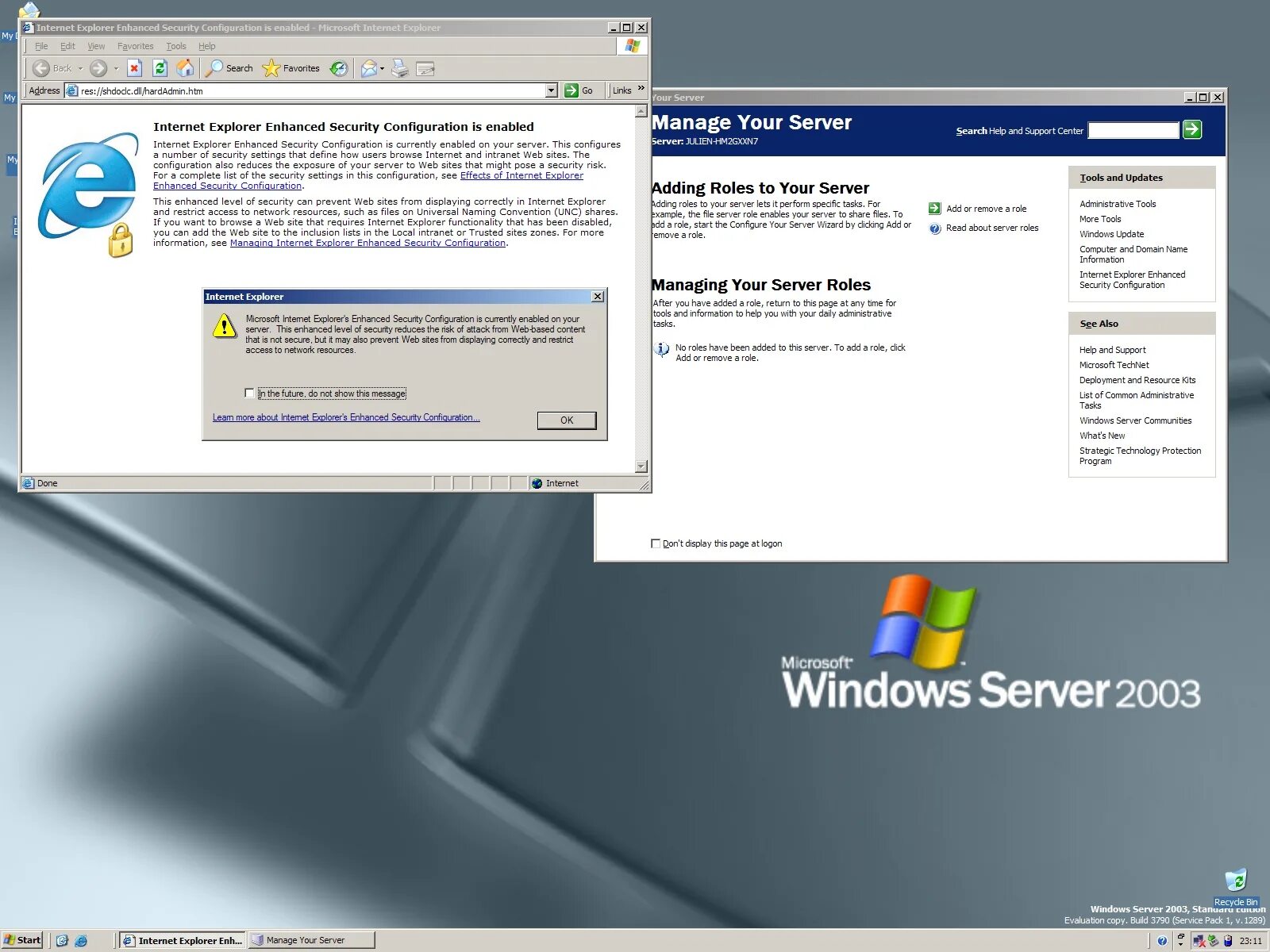Click the network tray icon with red X

[1199, 941]
